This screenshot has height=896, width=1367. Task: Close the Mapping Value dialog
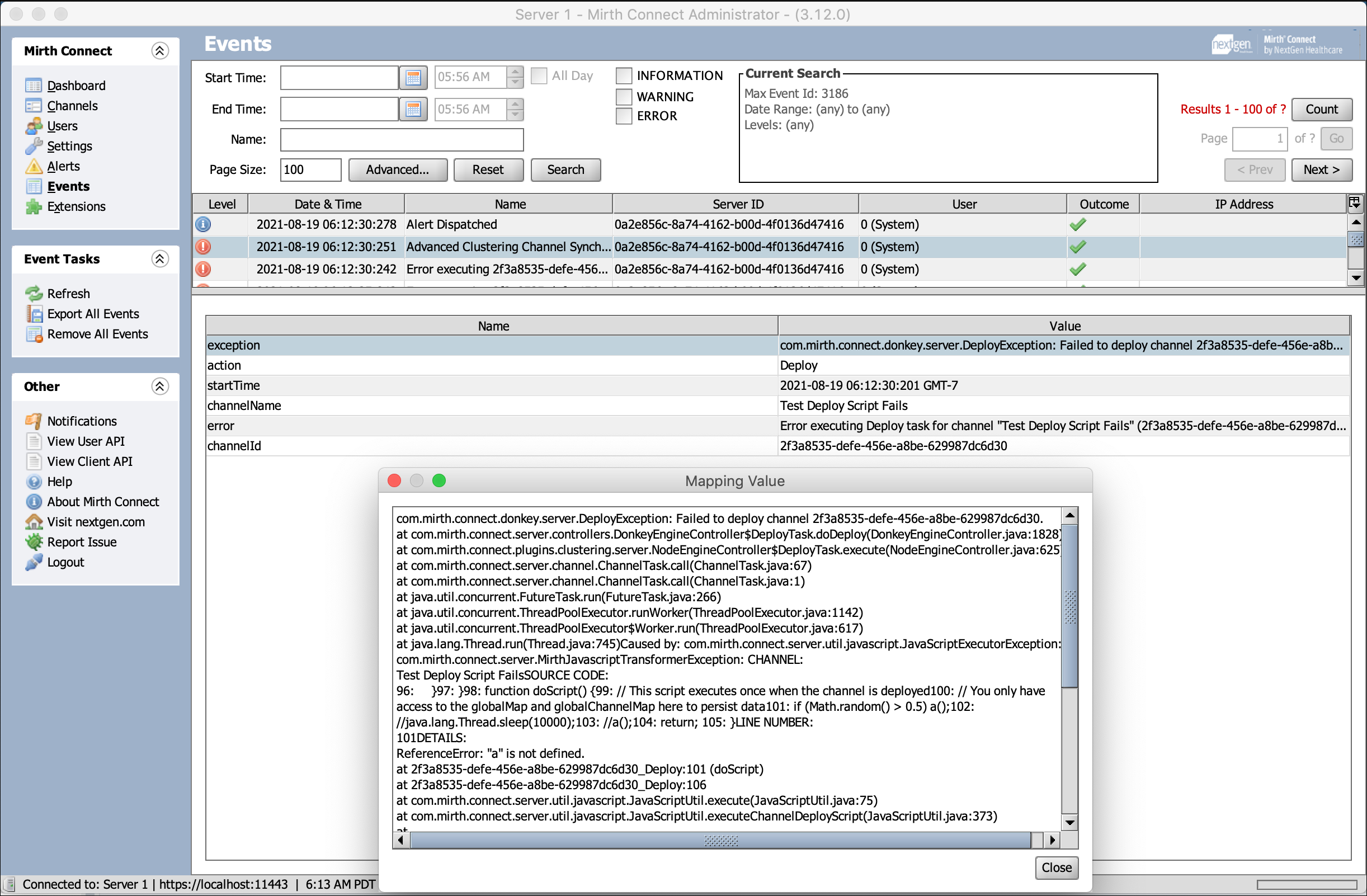[1055, 867]
